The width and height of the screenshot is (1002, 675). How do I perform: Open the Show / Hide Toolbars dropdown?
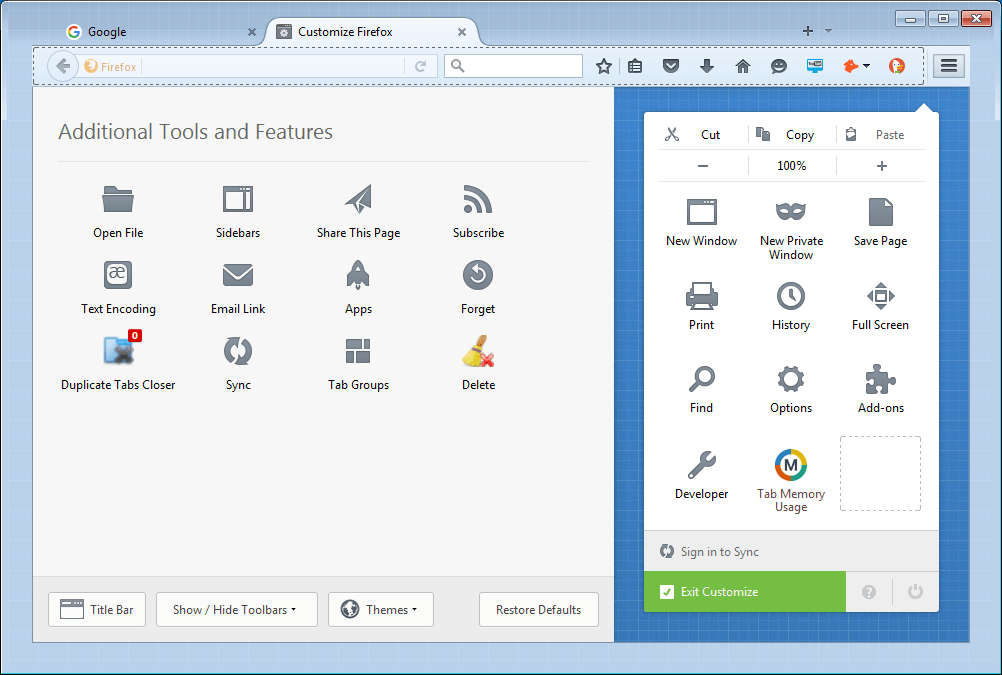(236, 609)
